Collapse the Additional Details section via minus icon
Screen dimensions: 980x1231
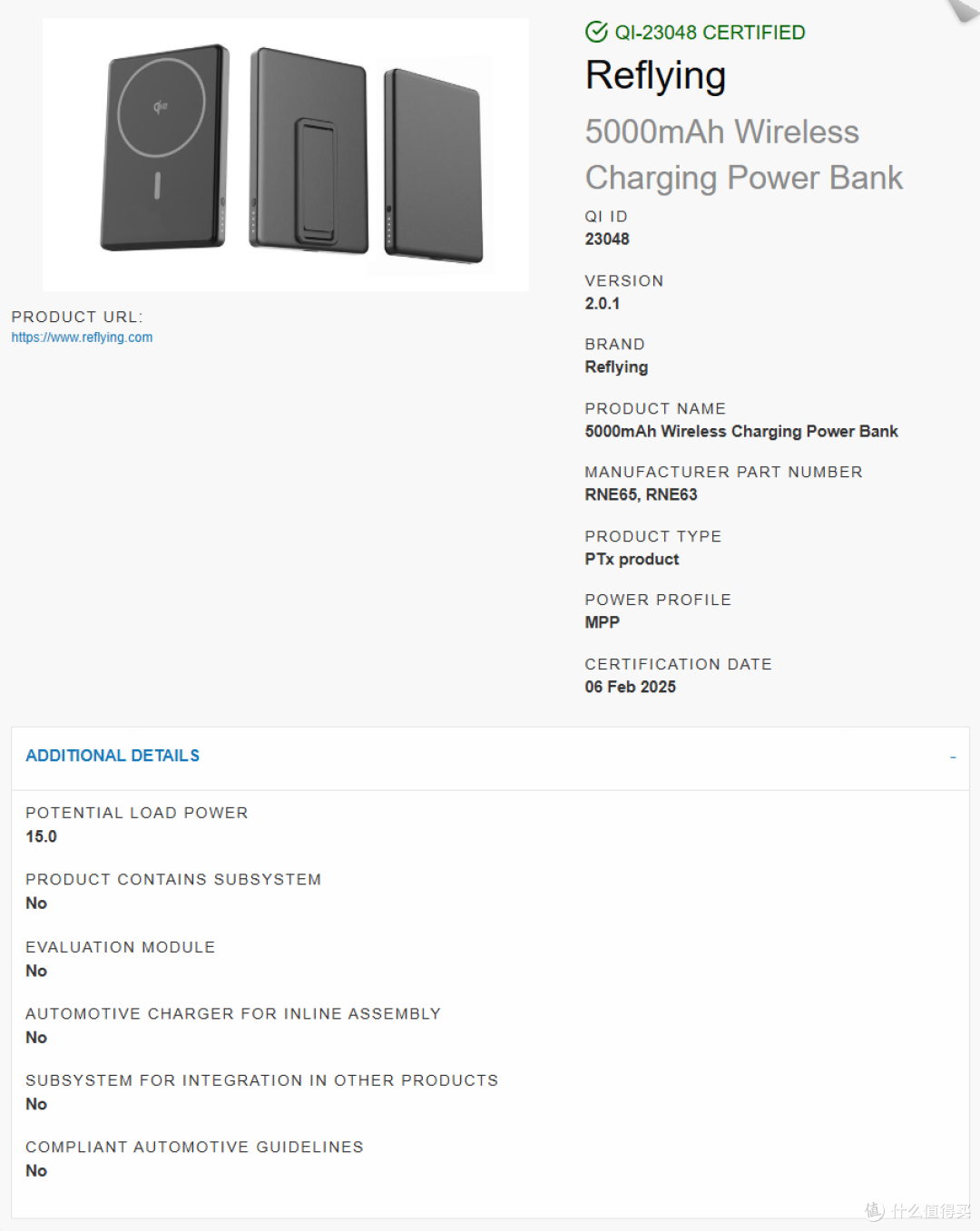[953, 757]
